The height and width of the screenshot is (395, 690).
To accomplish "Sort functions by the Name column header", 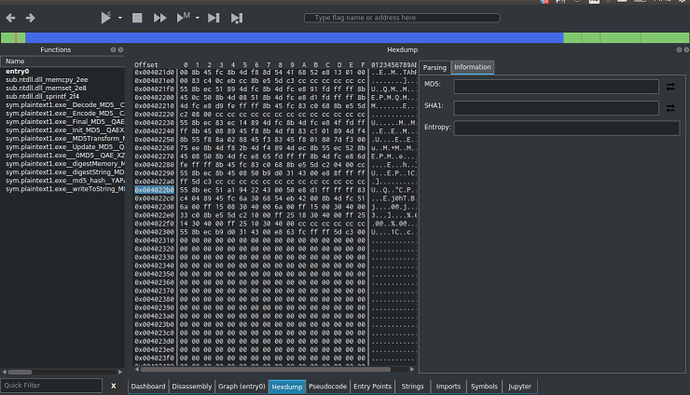I will [62, 61].
